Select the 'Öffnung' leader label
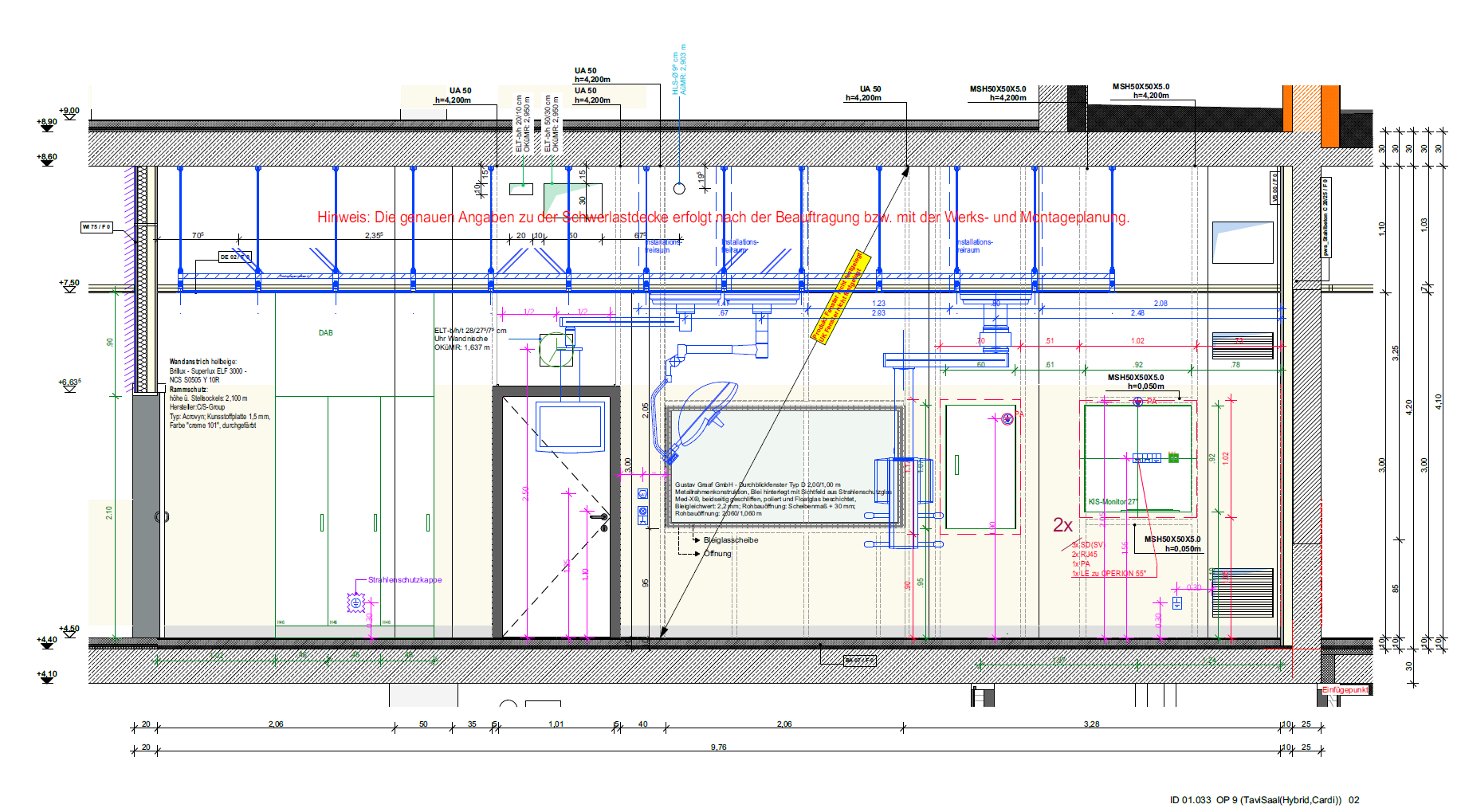Screen dimensions: 1457x812 tap(717, 554)
